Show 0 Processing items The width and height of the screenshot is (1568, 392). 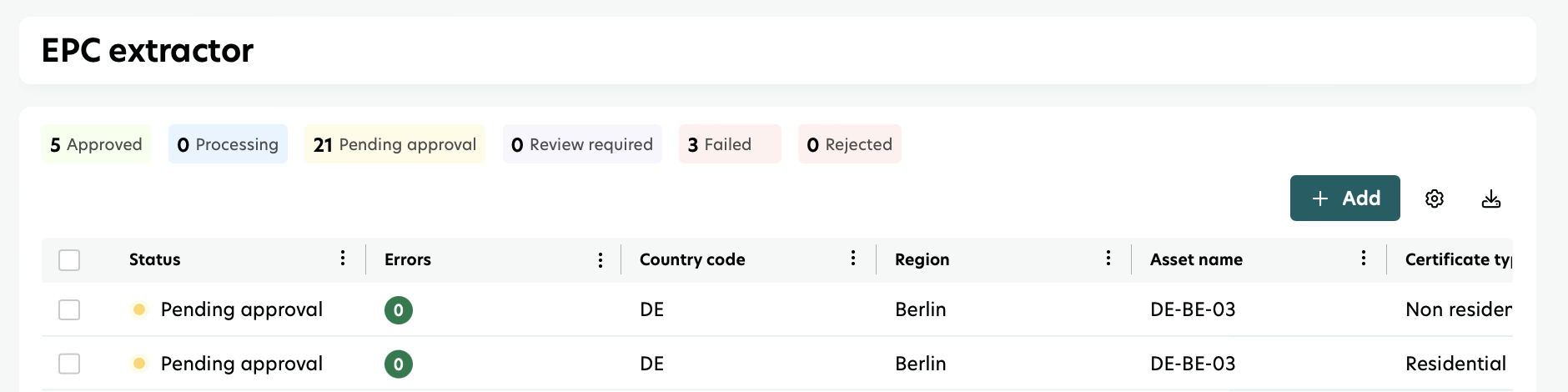(228, 144)
